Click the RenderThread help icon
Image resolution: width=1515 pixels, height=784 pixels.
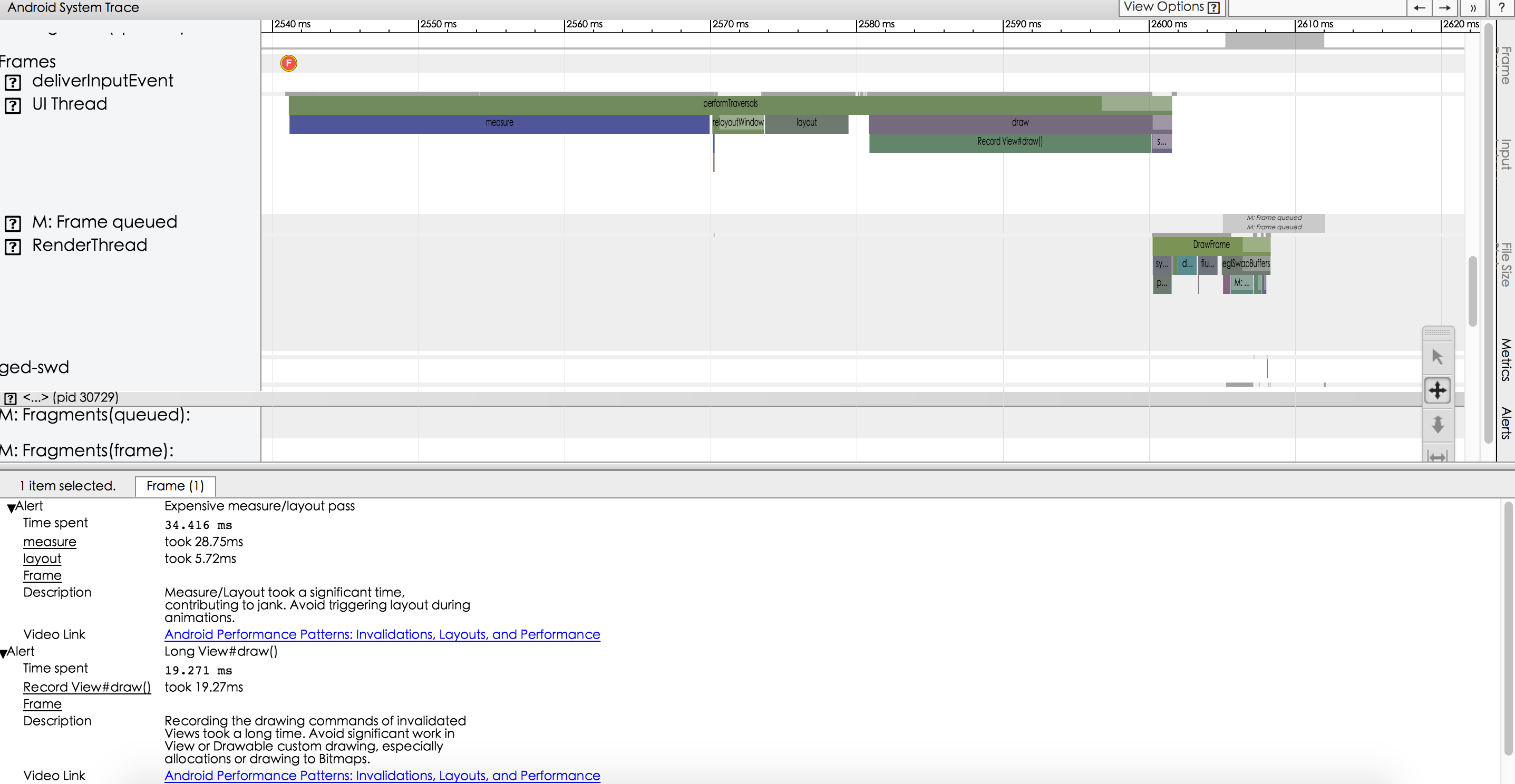tap(13, 247)
